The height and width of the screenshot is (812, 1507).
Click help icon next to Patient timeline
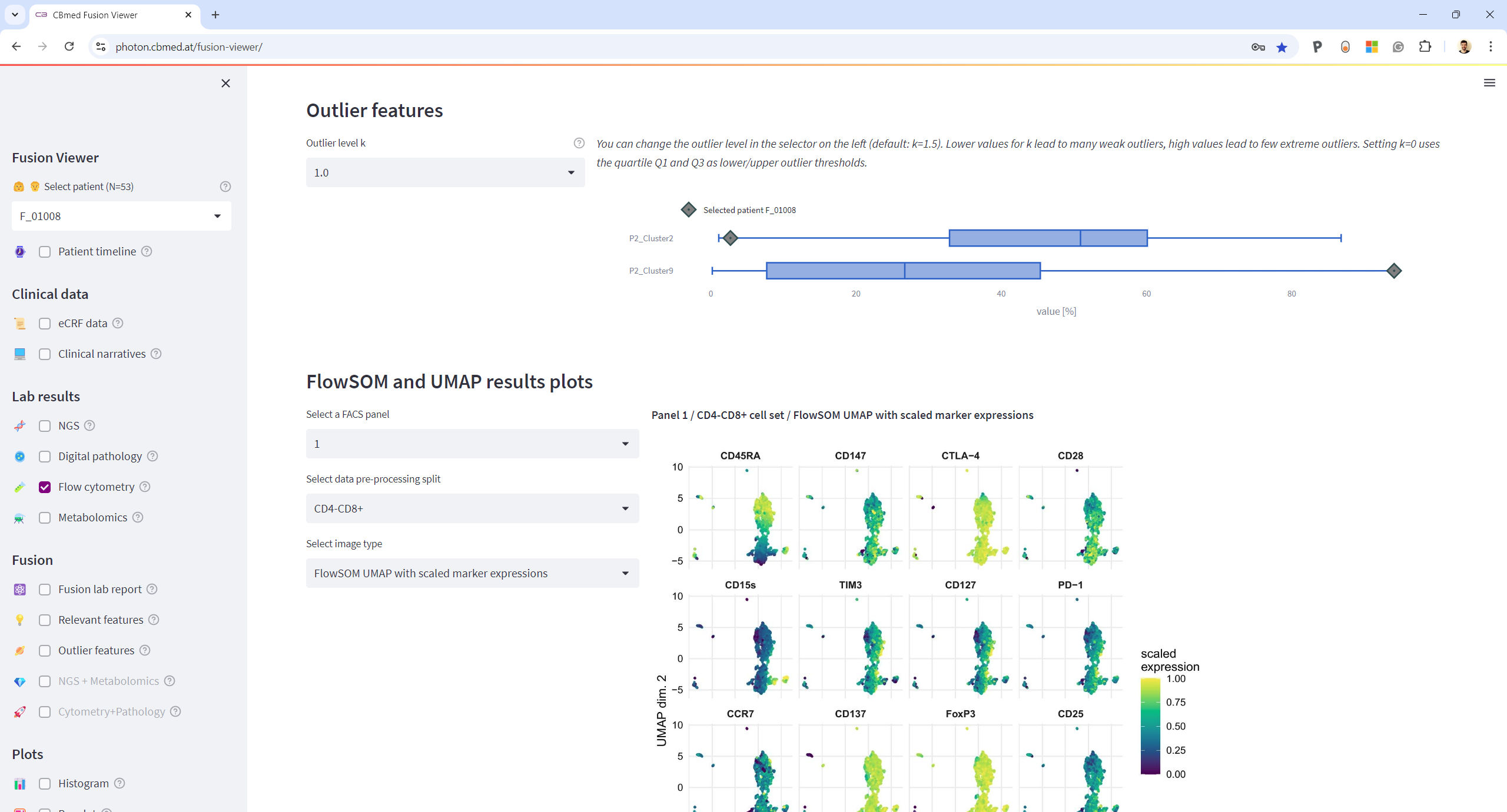[x=147, y=251]
